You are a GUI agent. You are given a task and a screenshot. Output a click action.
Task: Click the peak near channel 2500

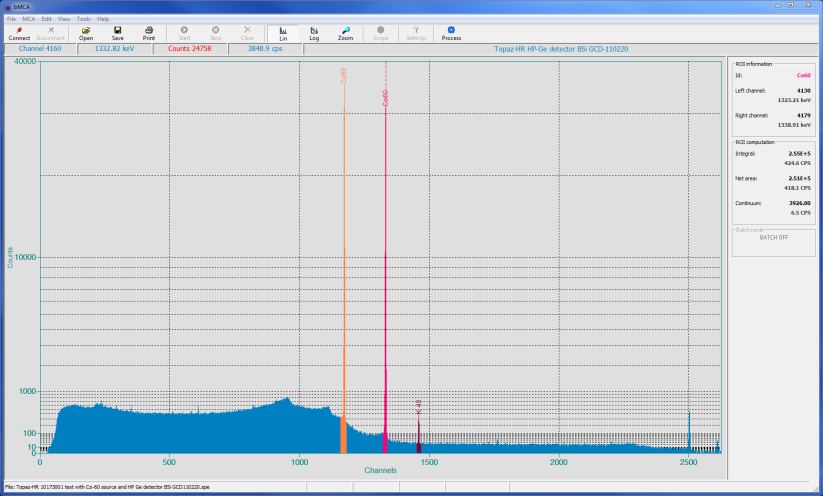(x=689, y=431)
